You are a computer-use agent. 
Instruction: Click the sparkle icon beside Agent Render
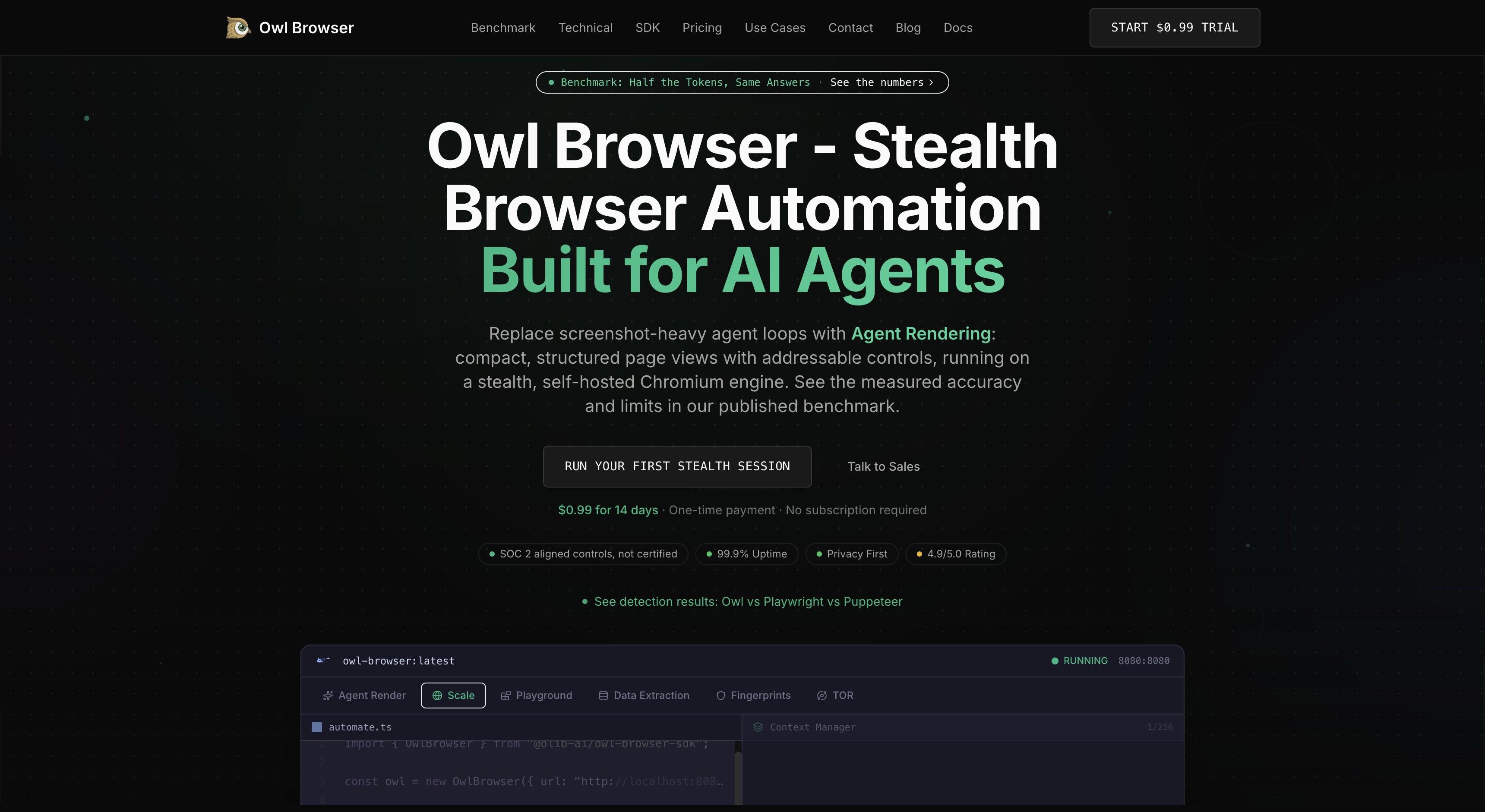(x=328, y=696)
